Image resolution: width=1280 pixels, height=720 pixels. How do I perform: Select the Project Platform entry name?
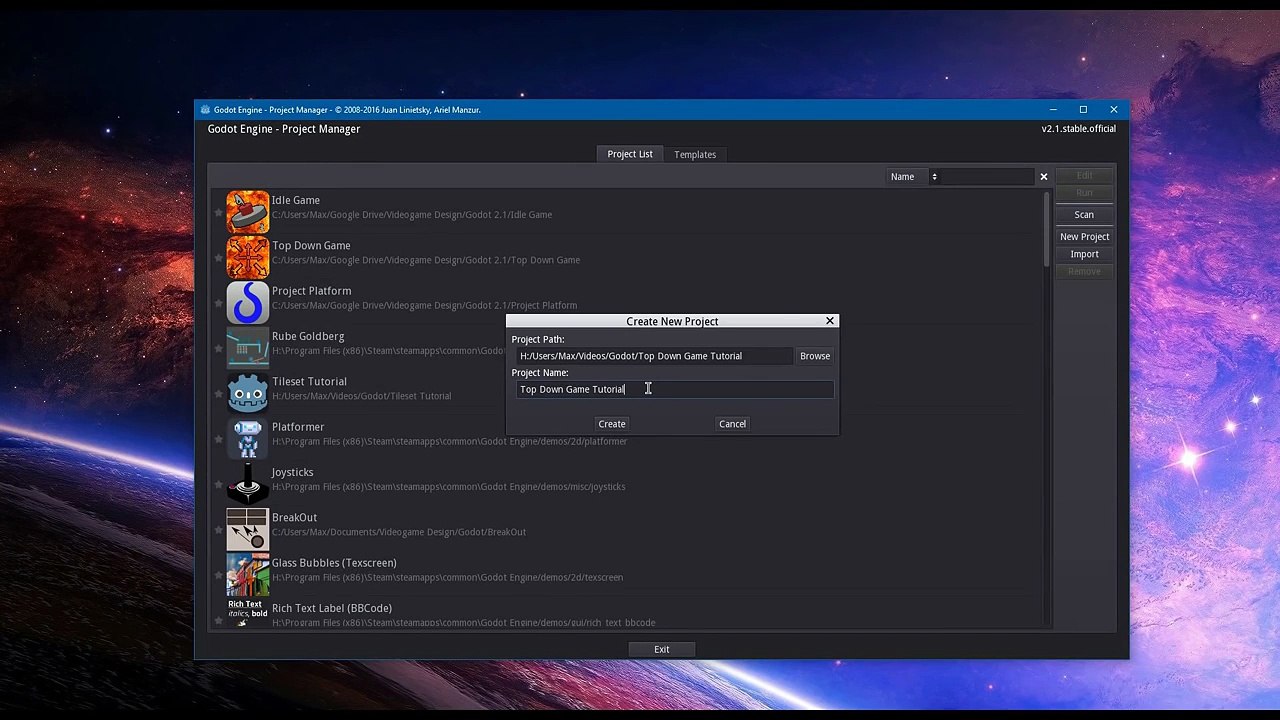312,291
